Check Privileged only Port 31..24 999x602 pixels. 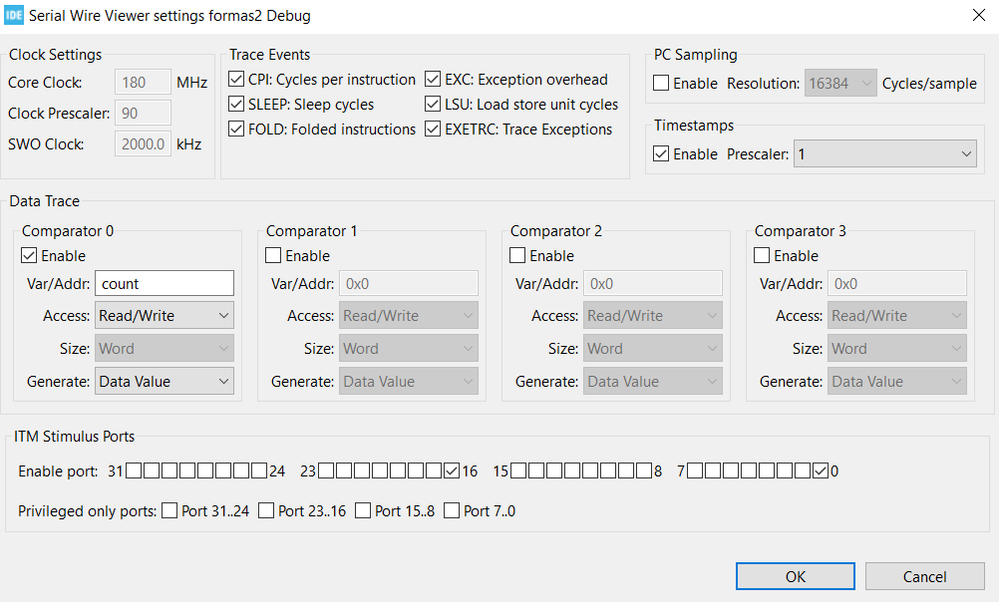pyautogui.click(x=170, y=511)
